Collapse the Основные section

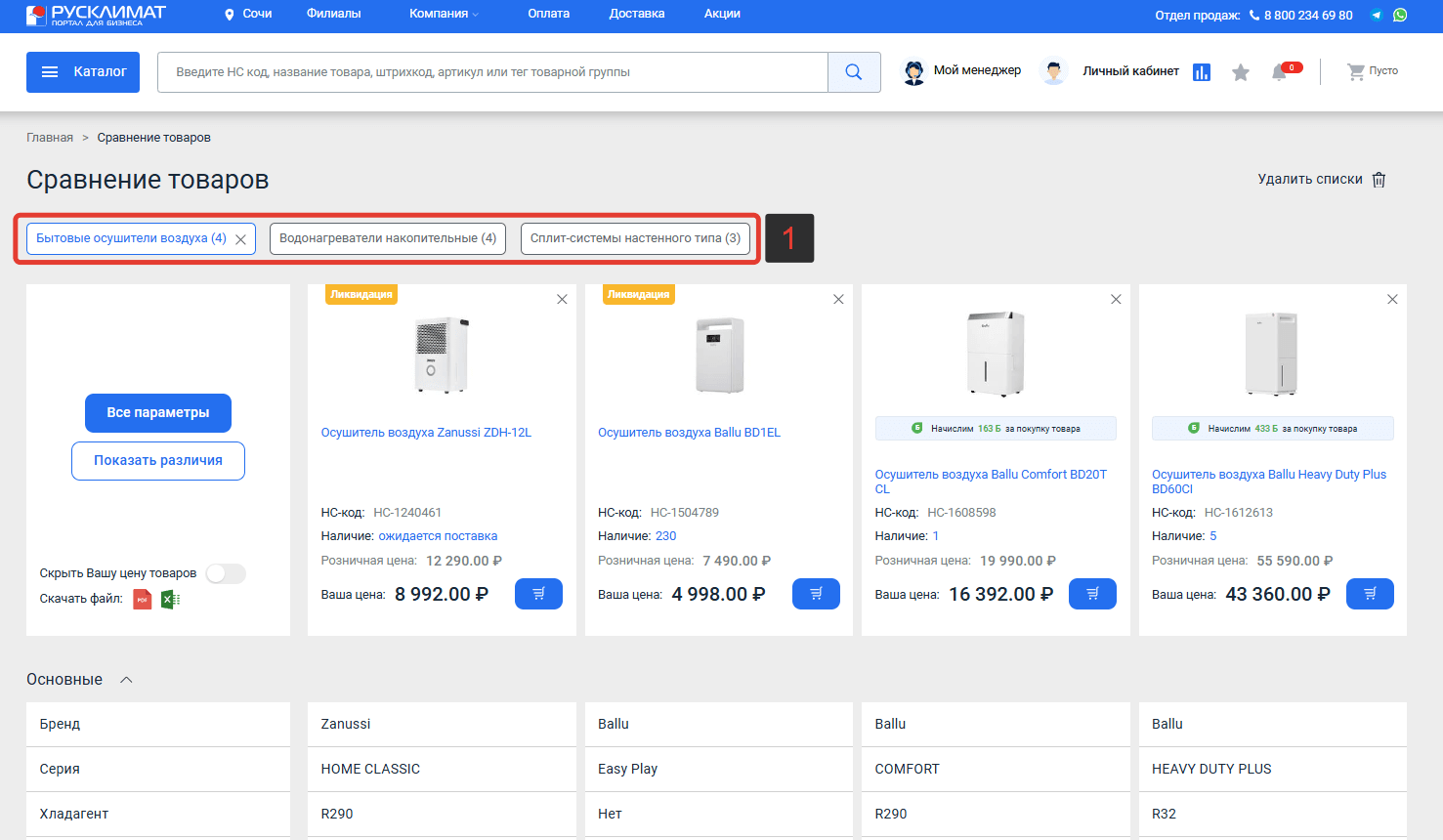click(x=126, y=680)
